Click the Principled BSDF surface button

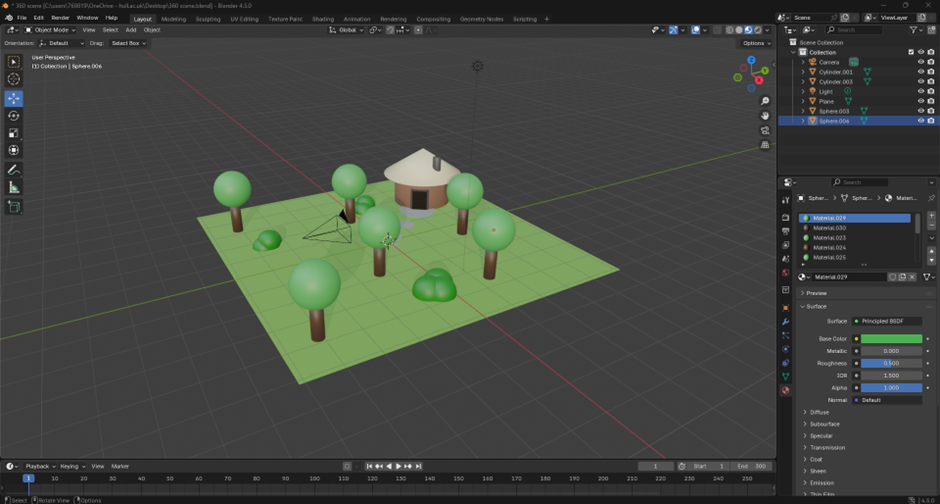tap(887, 321)
